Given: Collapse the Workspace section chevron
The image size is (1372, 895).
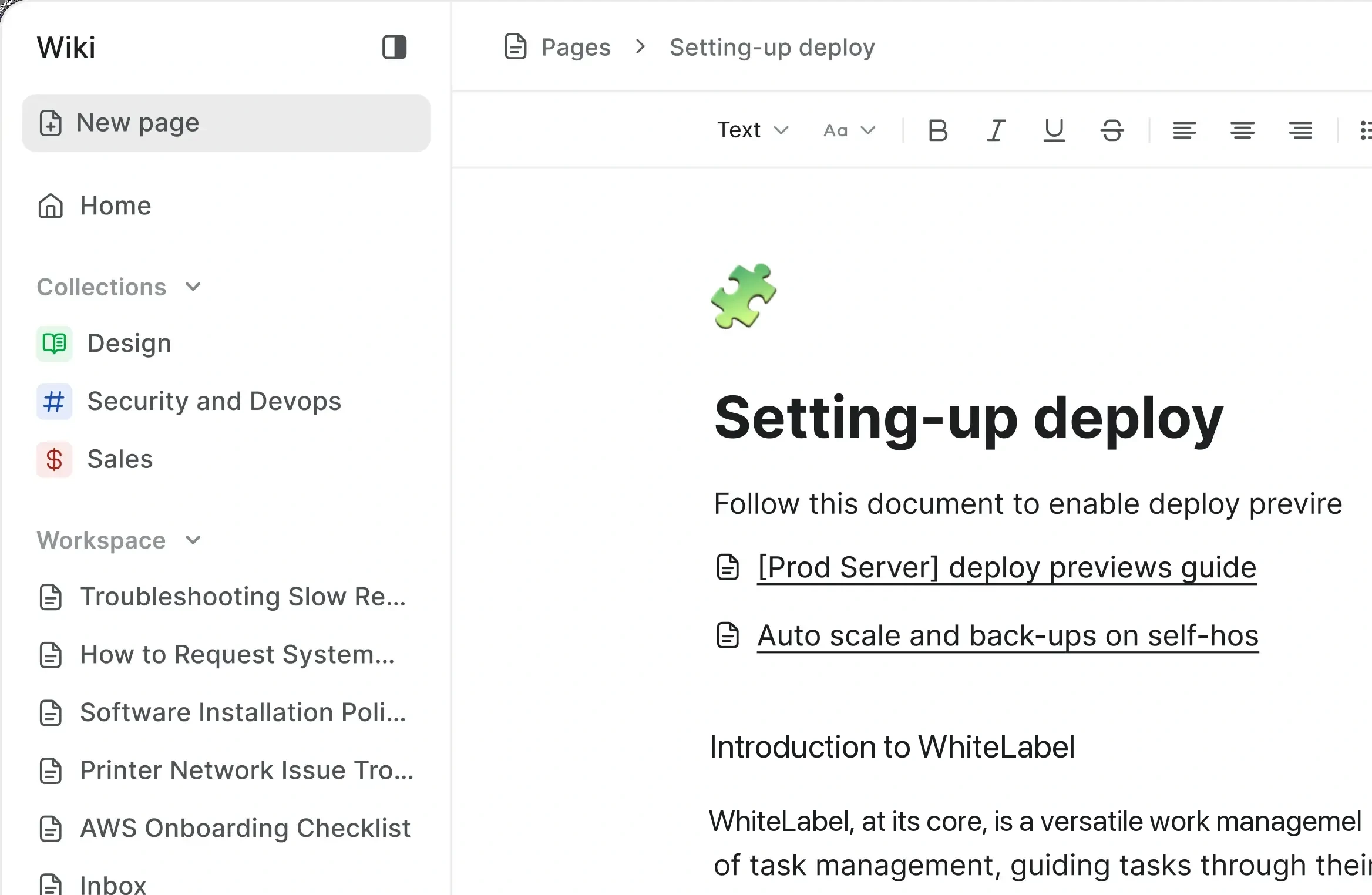Looking at the screenshot, I should point(193,540).
